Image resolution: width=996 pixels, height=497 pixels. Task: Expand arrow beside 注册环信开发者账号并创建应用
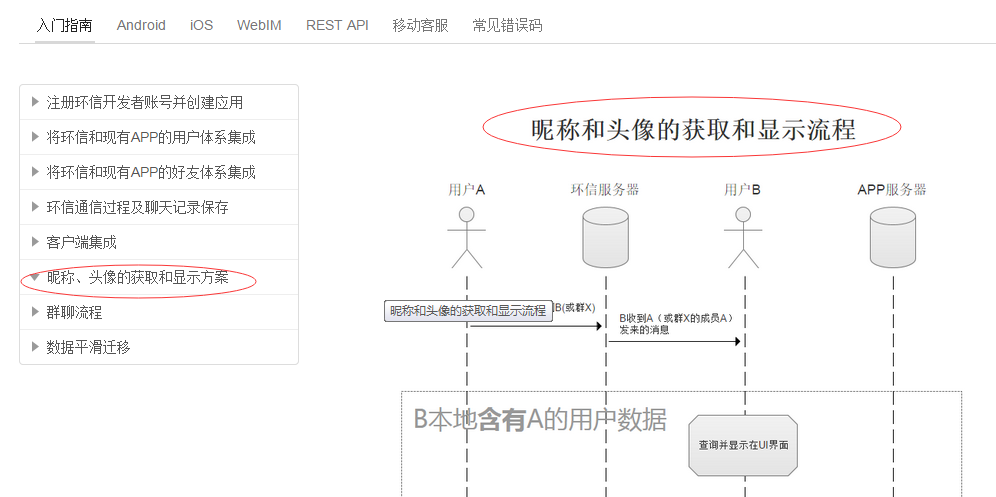click(x=35, y=102)
